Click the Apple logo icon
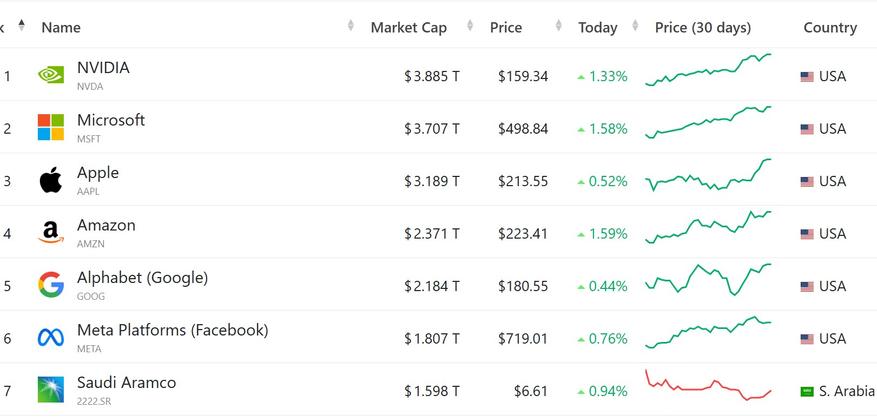Viewport: 877px width, 417px height. click(x=51, y=181)
